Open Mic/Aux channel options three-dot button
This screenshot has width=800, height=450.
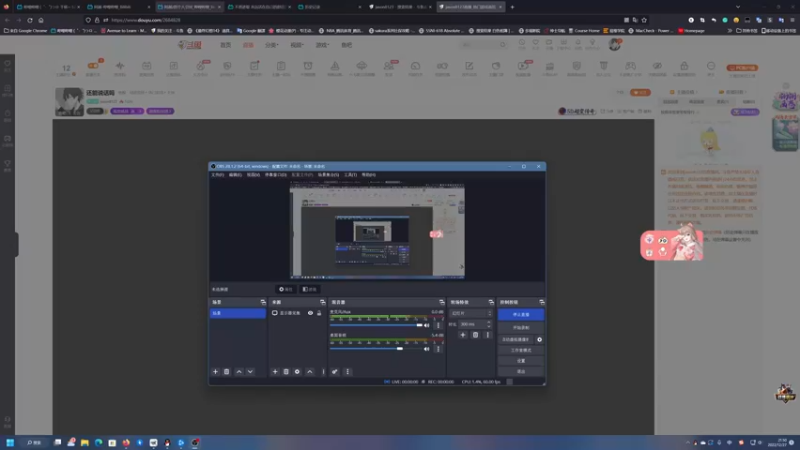(x=438, y=325)
